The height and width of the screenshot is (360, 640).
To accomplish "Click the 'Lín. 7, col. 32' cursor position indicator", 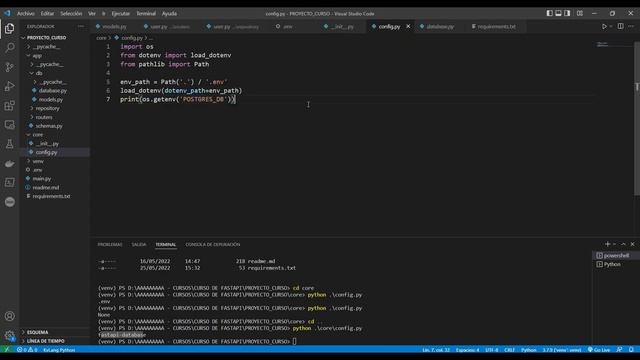I will tap(436, 350).
